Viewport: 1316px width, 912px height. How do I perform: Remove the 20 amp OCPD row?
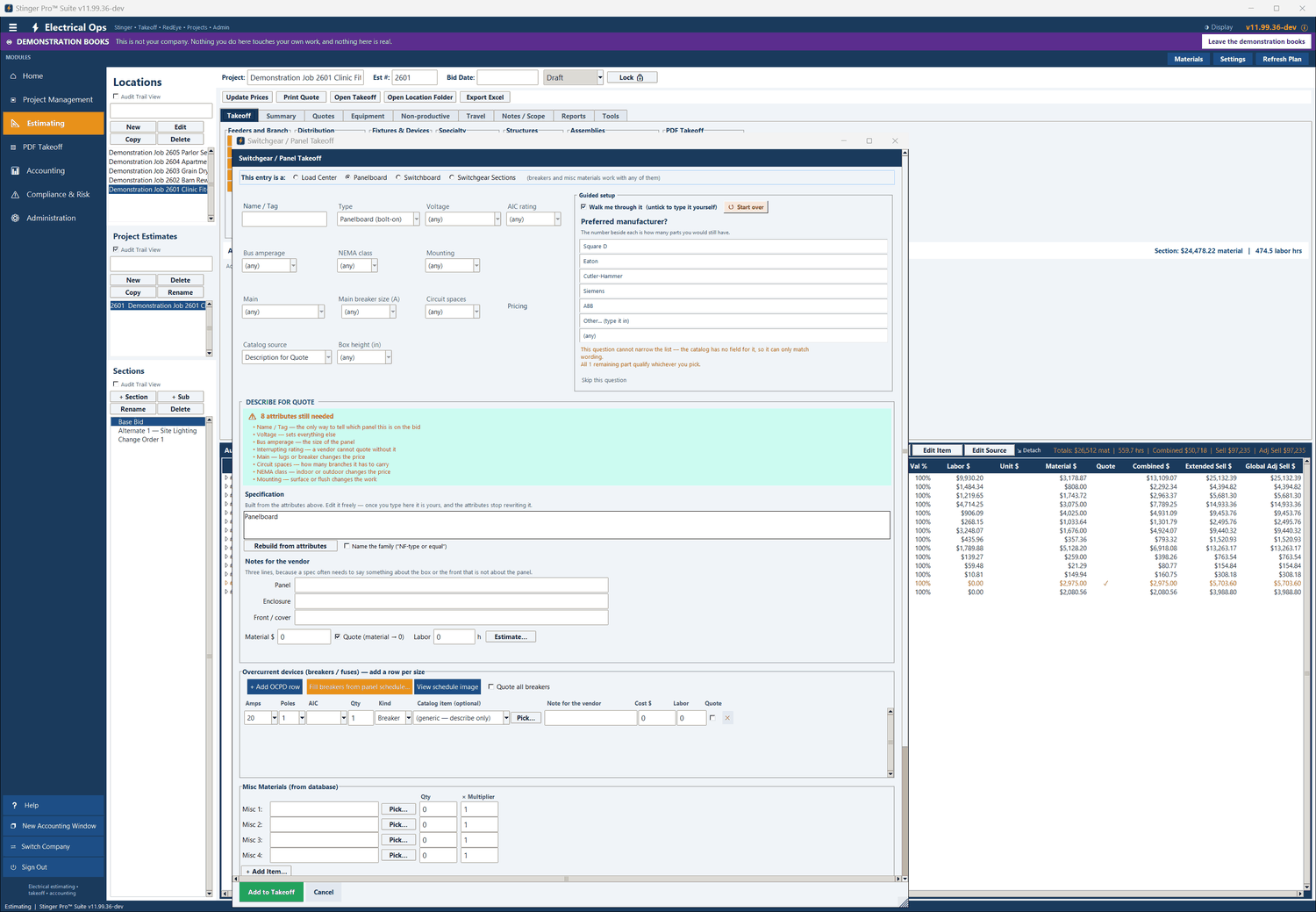(727, 718)
